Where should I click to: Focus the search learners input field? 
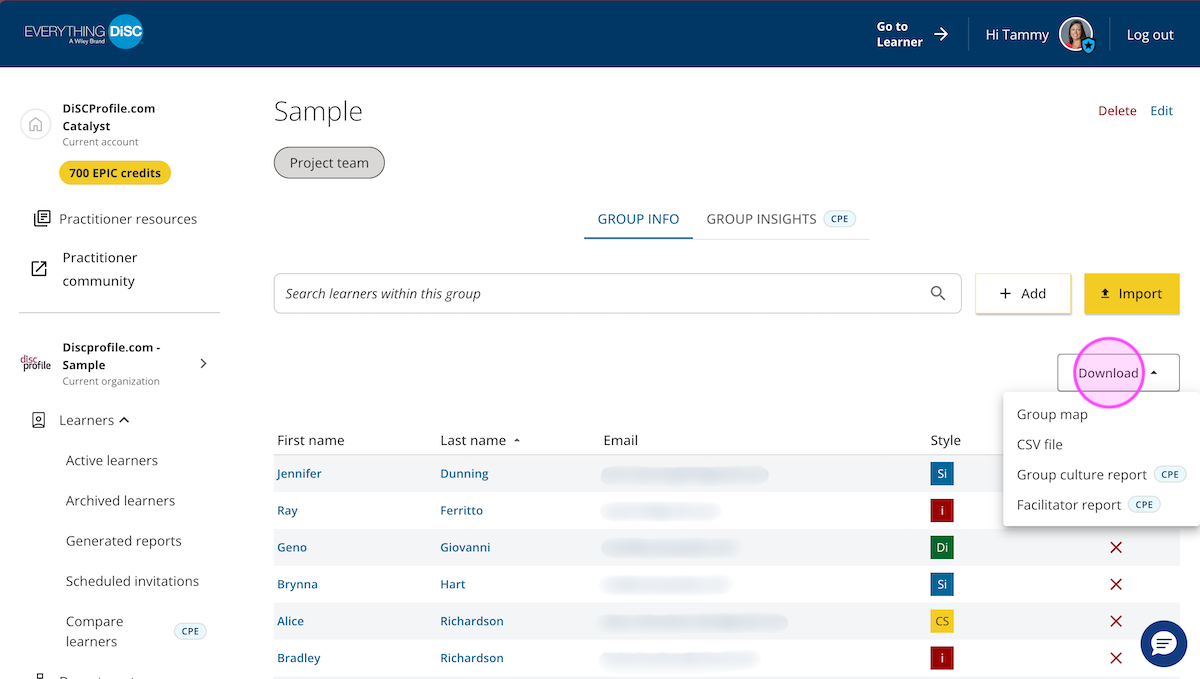point(617,293)
